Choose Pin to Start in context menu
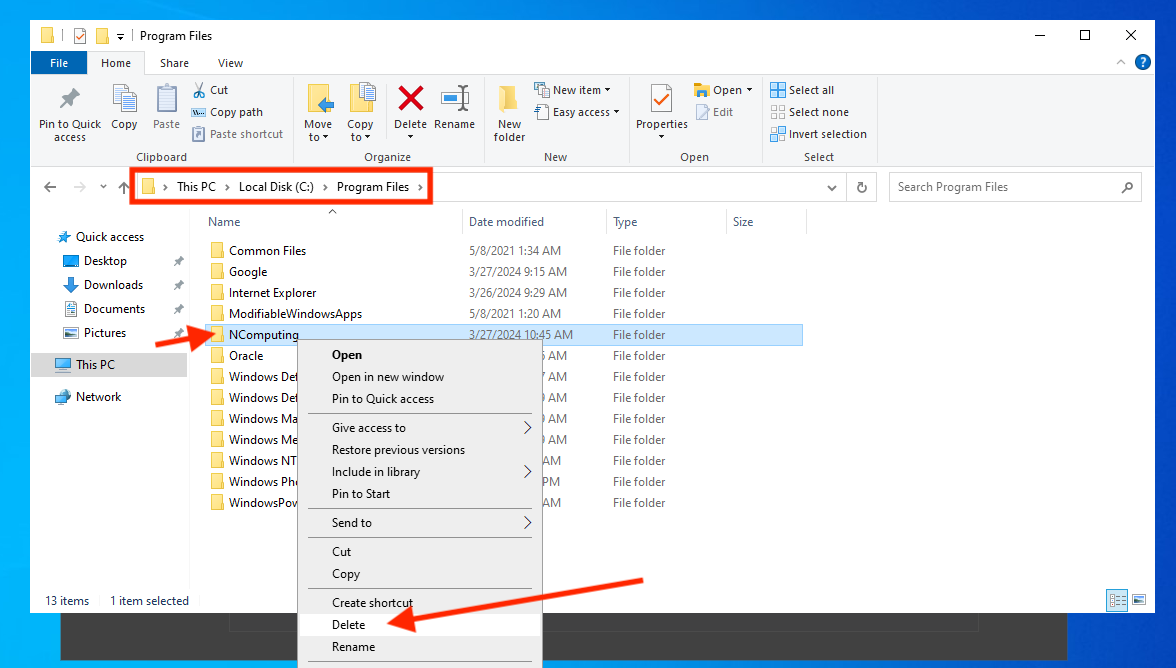 [419, 494]
